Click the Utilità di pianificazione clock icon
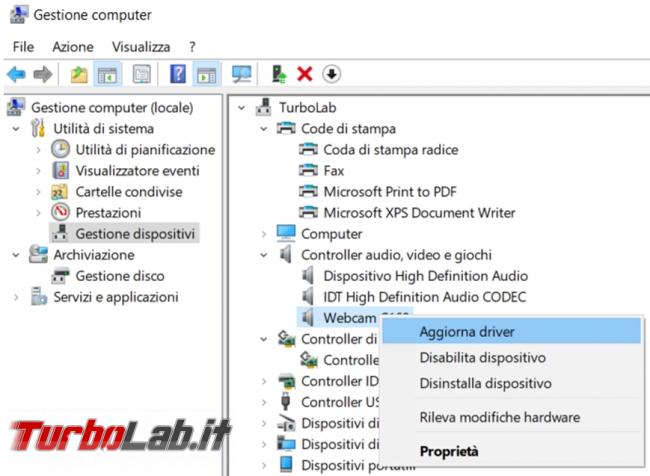Image resolution: width=650 pixels, height=476 pixels. tap(61, 149)
